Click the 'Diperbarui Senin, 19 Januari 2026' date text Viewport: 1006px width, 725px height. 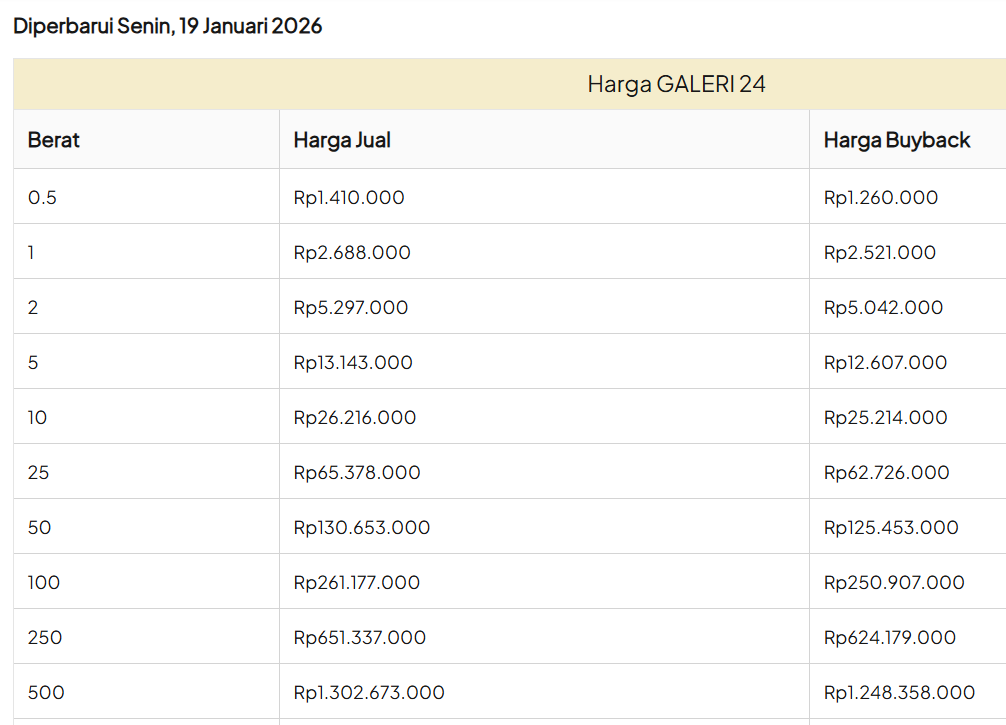point(167,26)
